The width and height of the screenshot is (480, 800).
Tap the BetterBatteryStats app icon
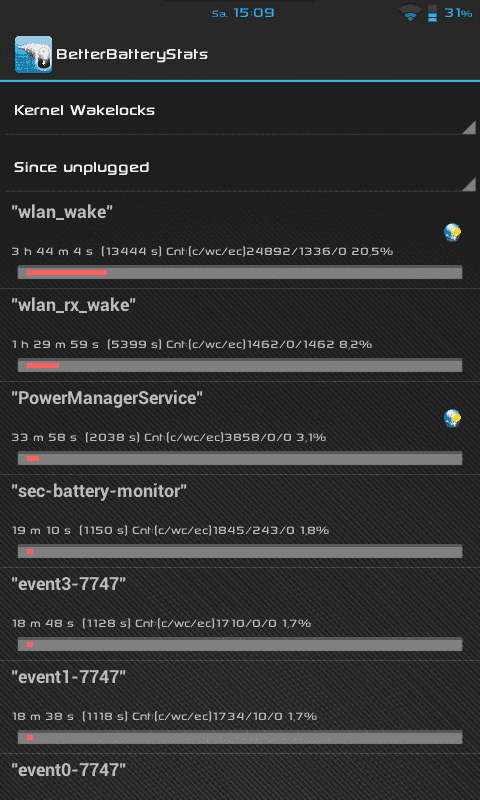click(x=33, y=54)
